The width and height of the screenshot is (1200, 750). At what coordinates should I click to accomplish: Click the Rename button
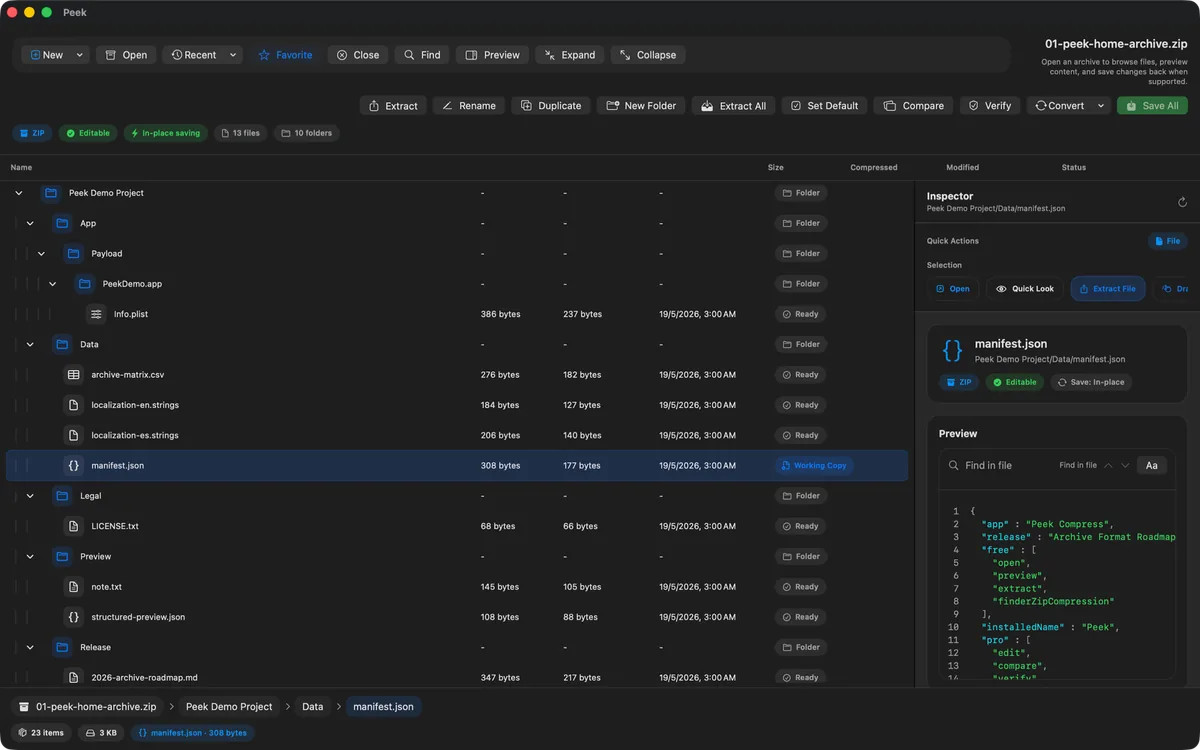[x=469, y=105]
